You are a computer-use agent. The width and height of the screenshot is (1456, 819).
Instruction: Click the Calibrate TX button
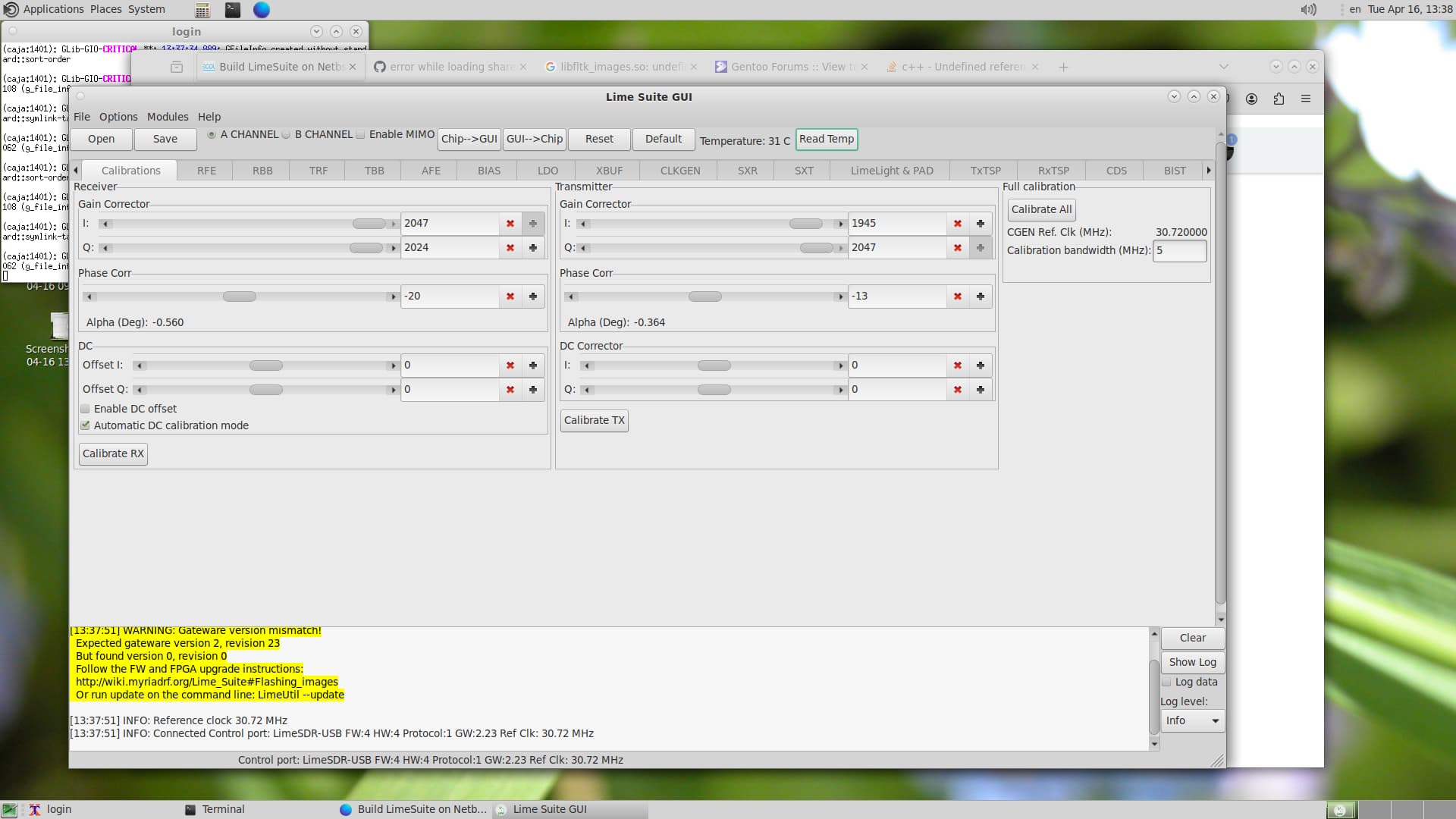tap(595, 421)
